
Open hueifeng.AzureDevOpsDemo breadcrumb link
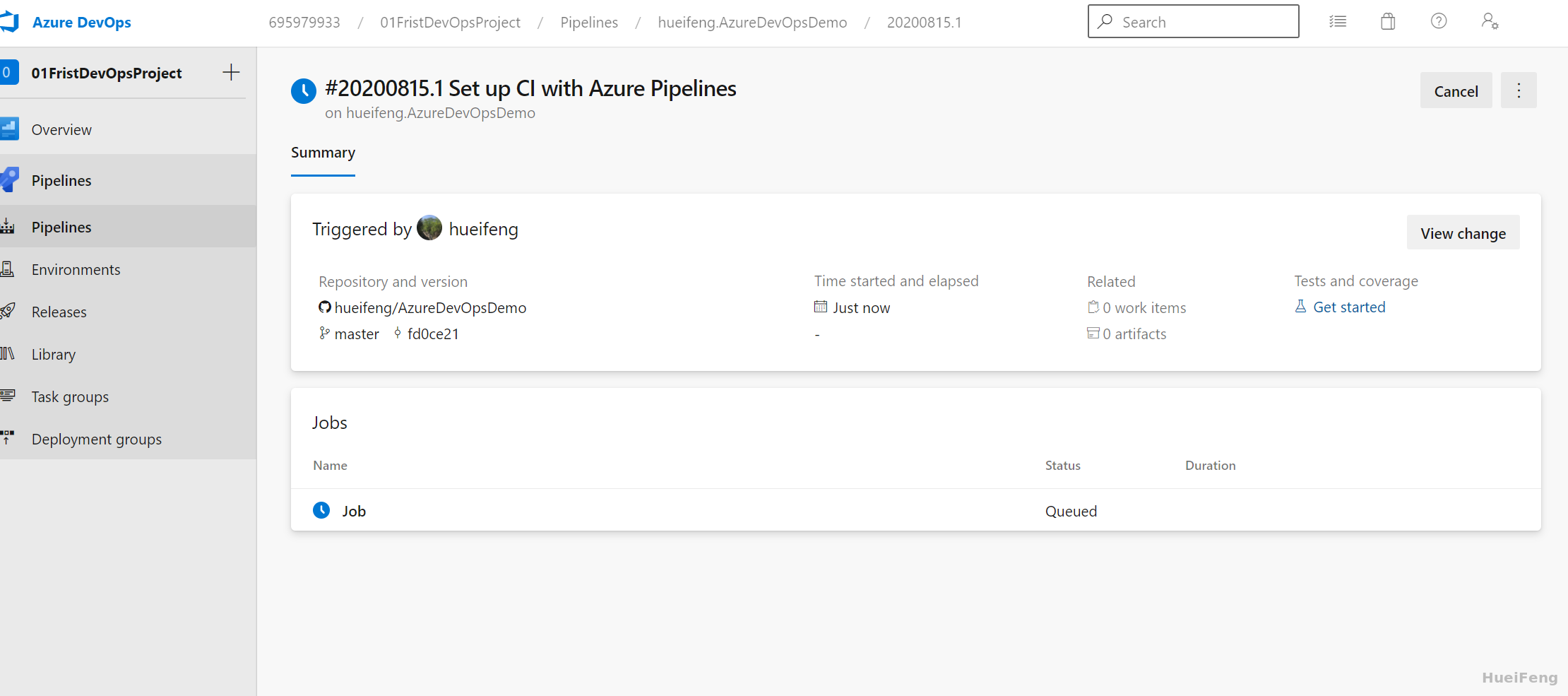pos(752,22)
